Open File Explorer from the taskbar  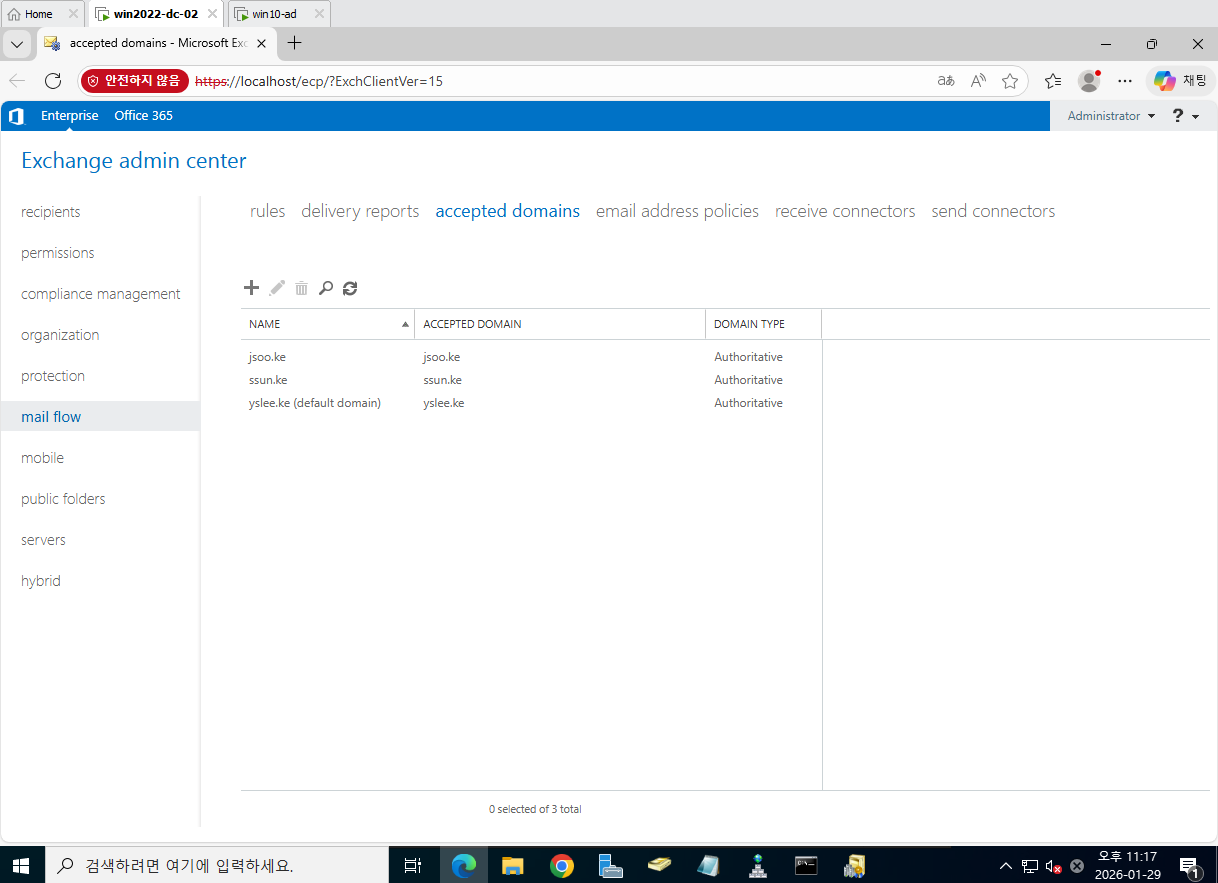tap(512, 866)
